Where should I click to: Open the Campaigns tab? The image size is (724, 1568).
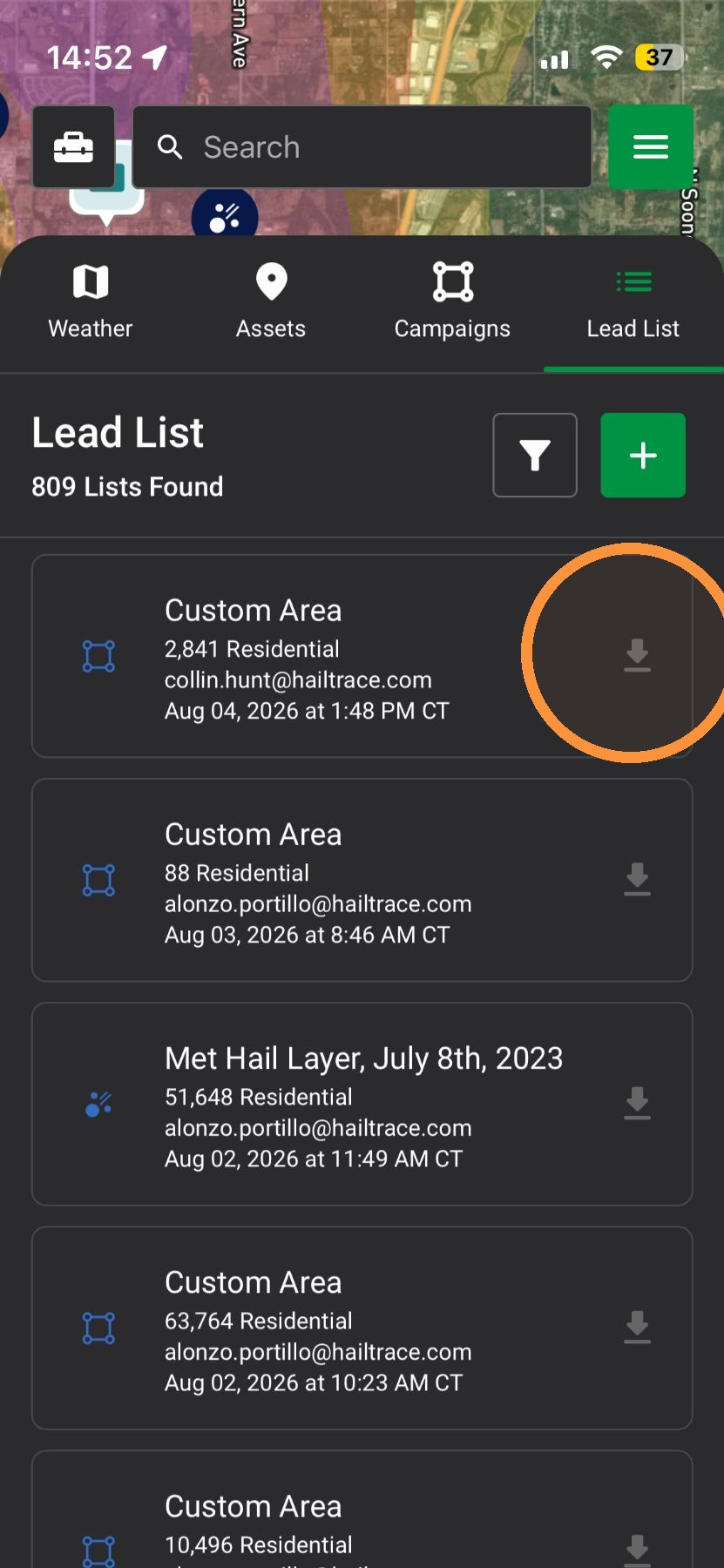click(x=452, y=302)
